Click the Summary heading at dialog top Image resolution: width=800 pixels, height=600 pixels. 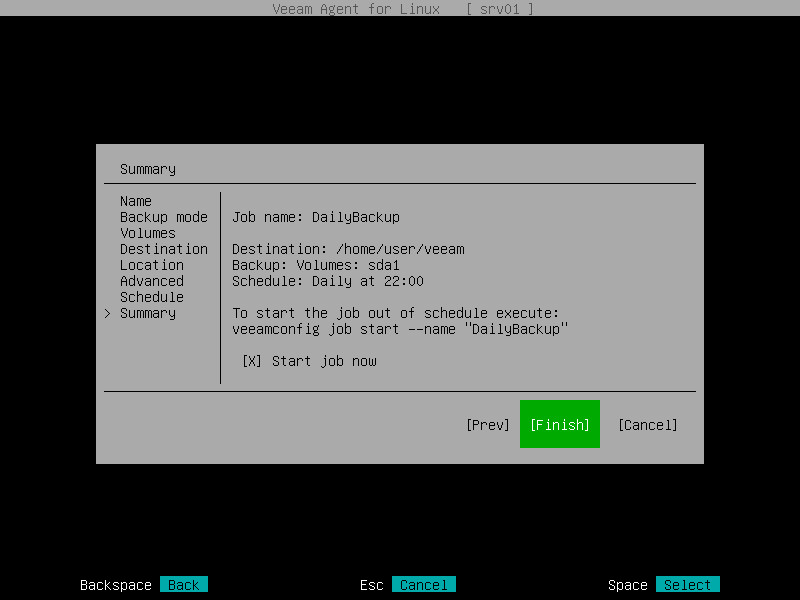click(x=148, y=169)
